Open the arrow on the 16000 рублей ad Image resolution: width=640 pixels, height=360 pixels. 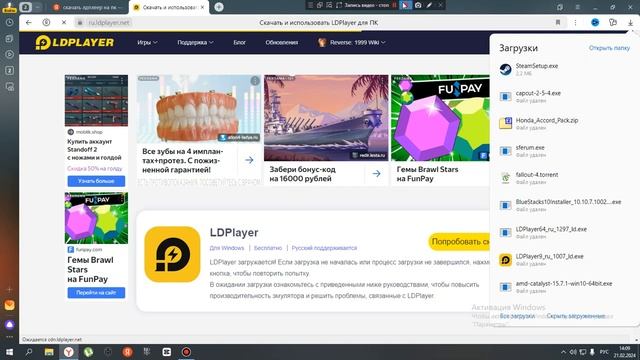376,174
